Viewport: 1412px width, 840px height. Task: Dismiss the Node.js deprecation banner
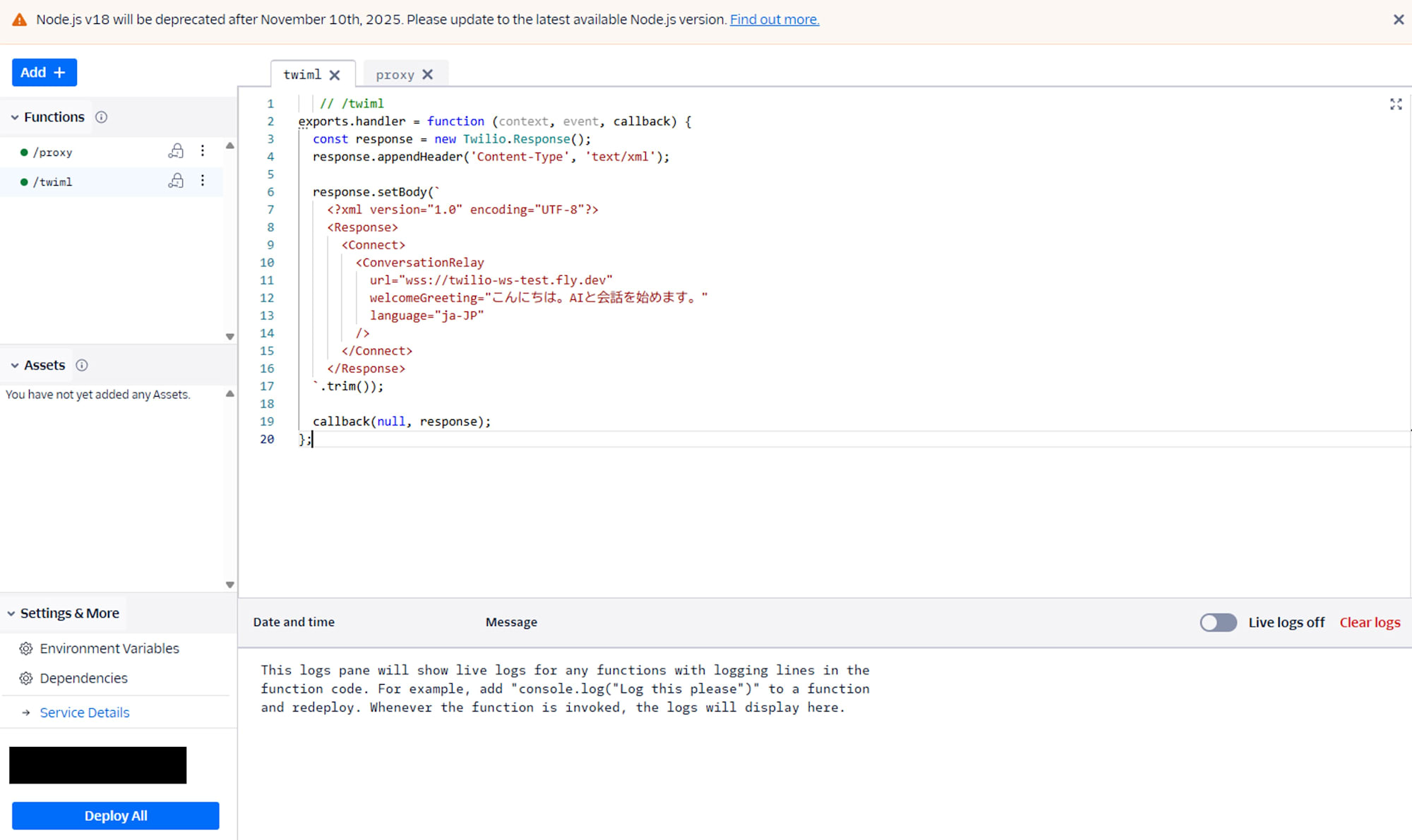pos(1399,20)
